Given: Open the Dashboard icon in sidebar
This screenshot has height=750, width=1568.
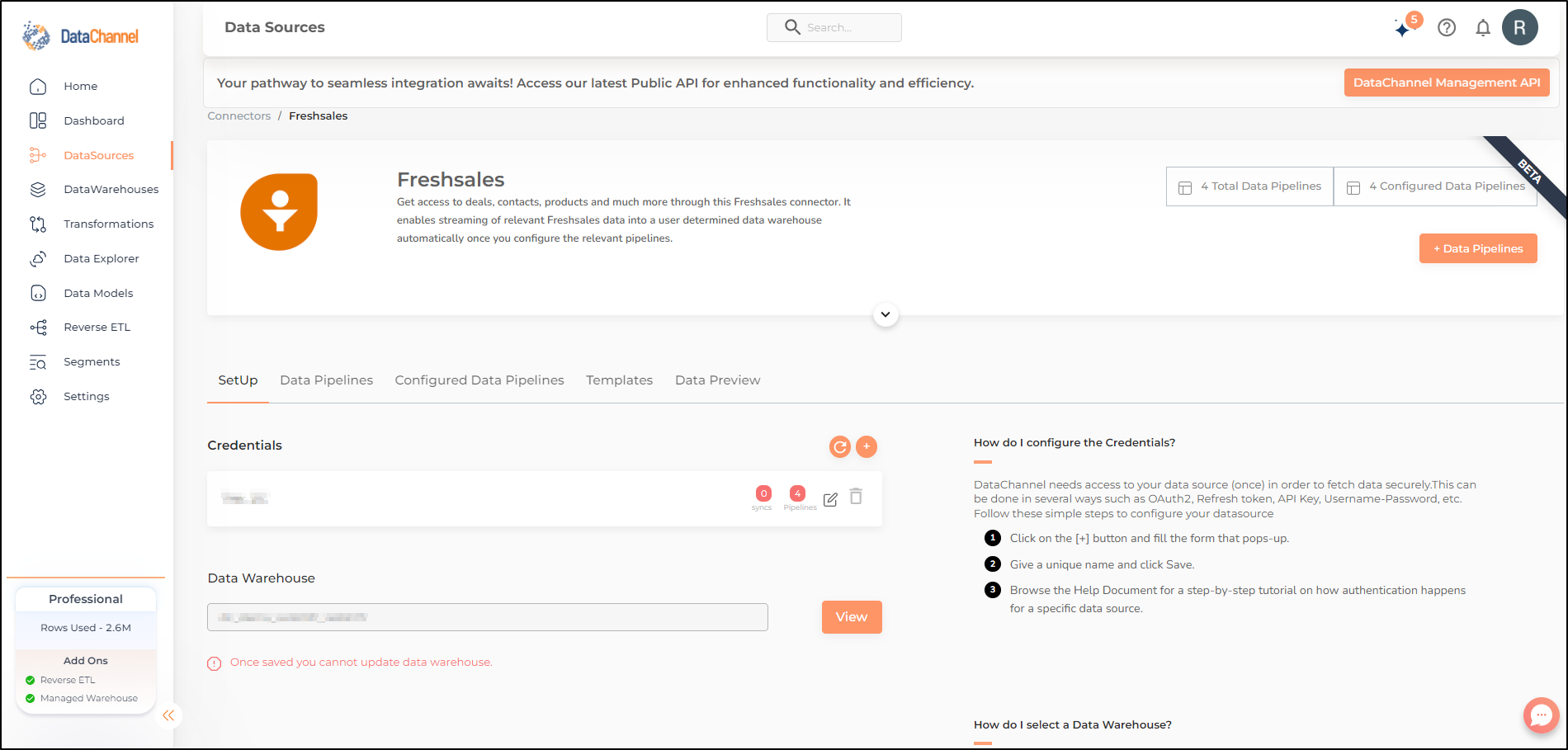Looking at the screenshot, I should (38, 120).
